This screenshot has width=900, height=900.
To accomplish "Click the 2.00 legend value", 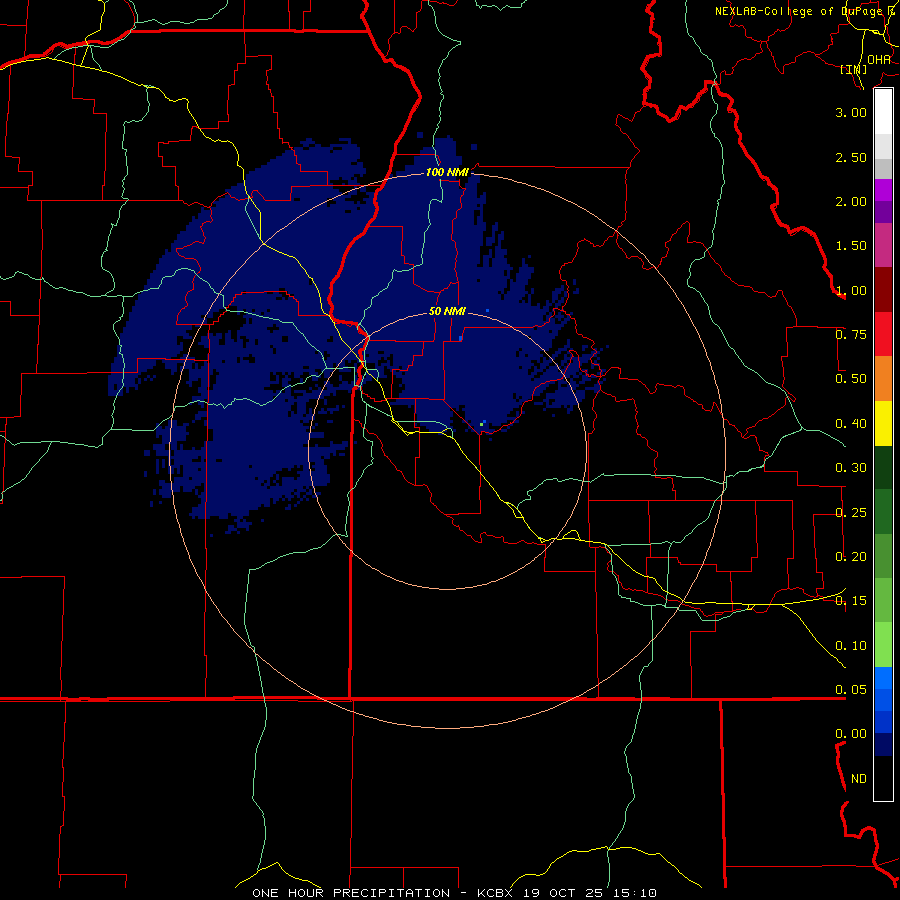I will point(851,201).
